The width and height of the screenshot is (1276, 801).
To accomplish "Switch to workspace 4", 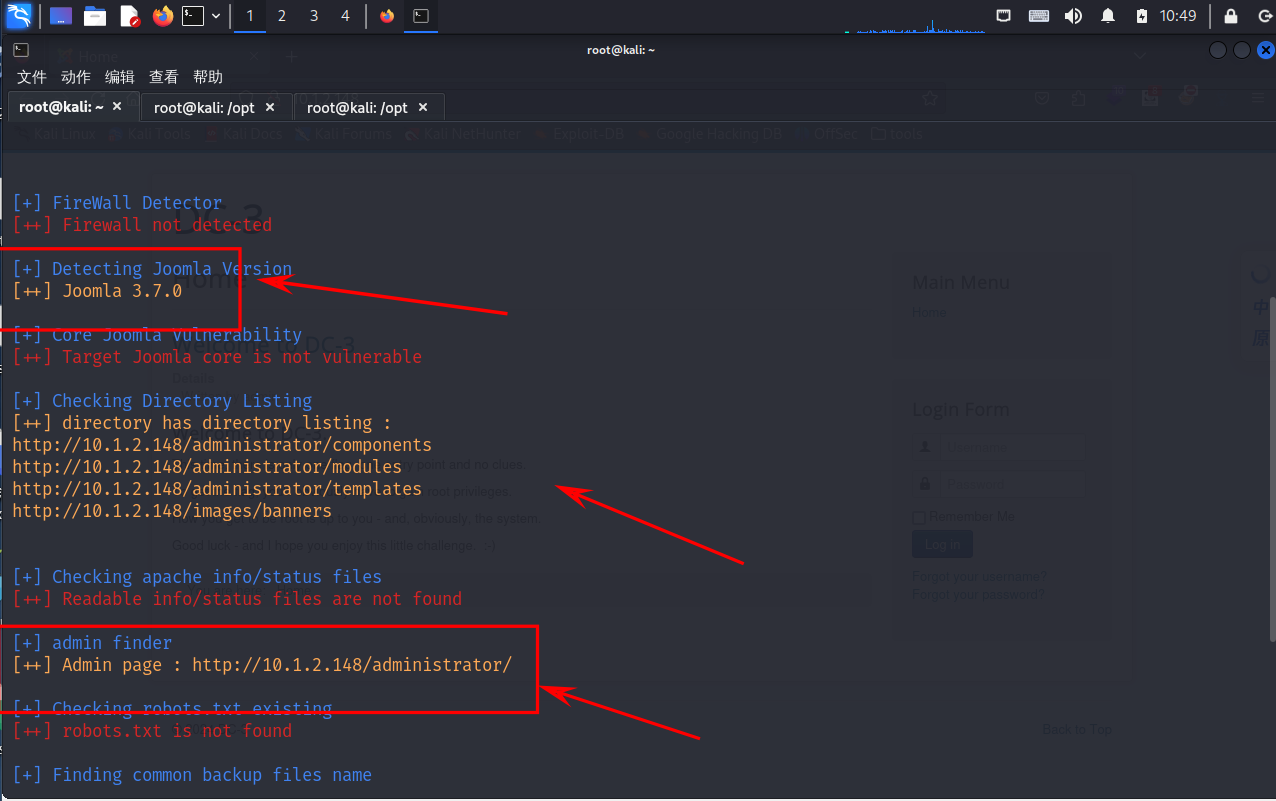I will pos(346,16).
